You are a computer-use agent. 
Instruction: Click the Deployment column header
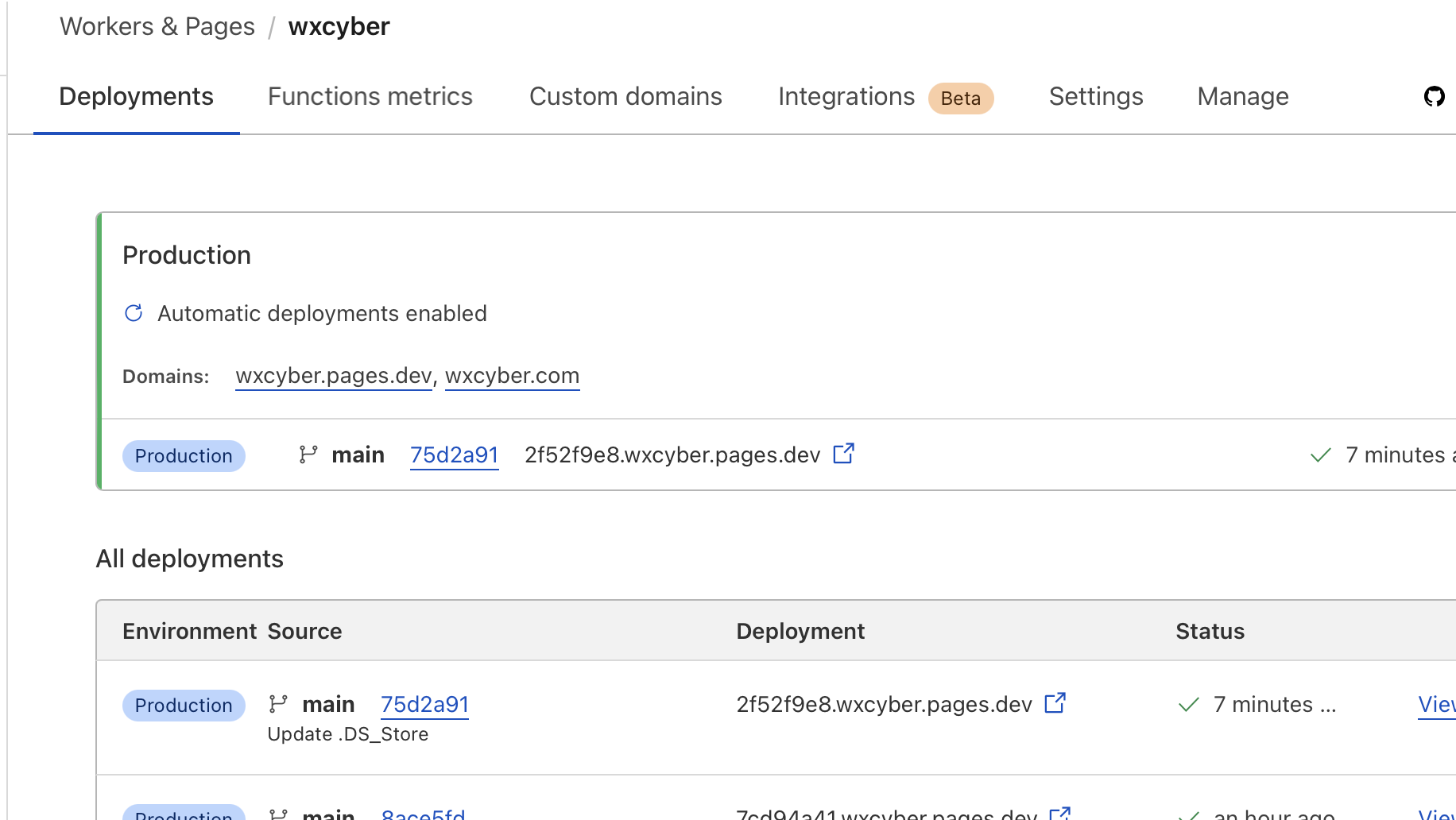coord(800,631)
